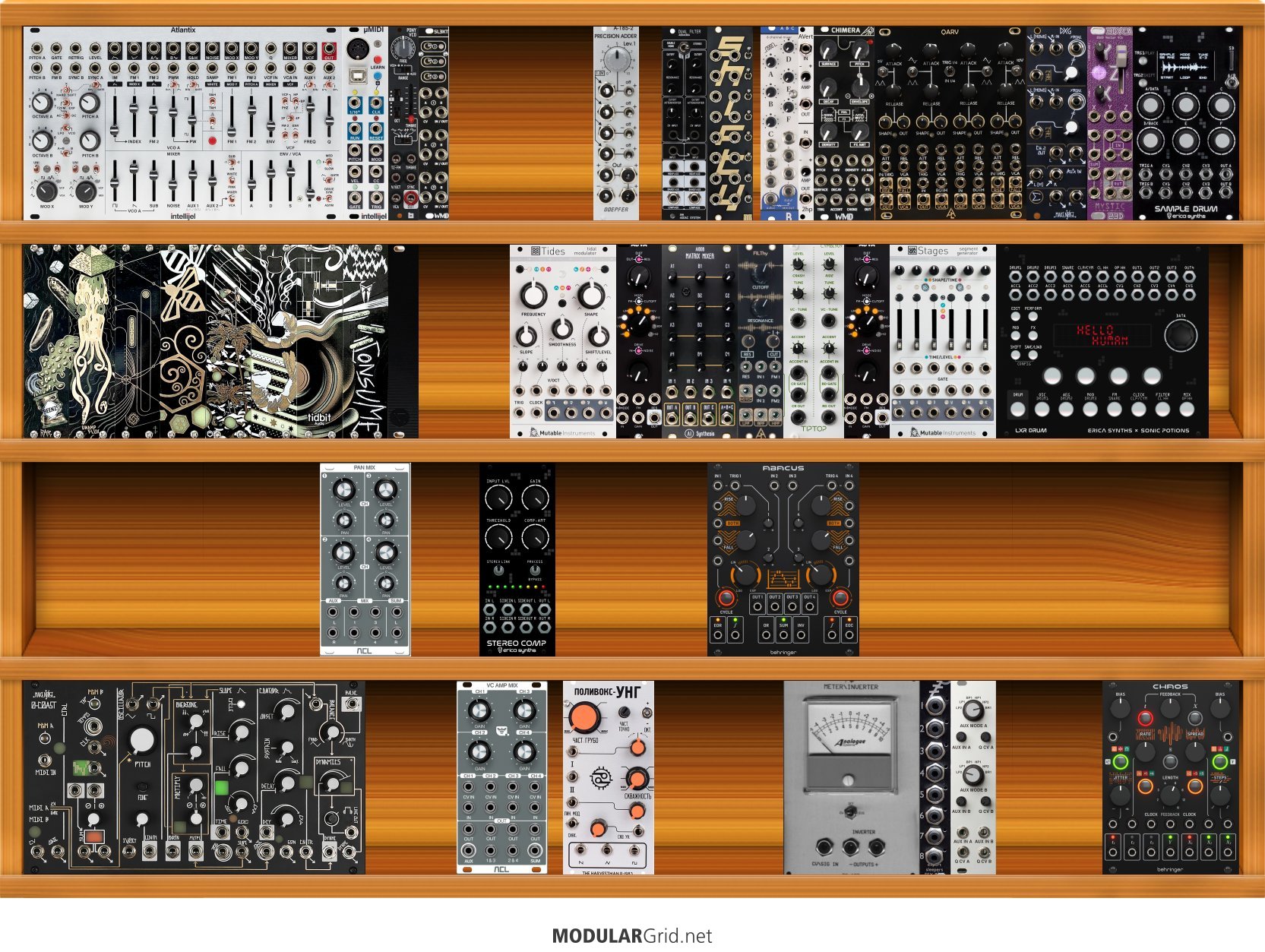The height and width of the screenshot is (952, 1265).
Task: Flip the PROCESS/BYPASS switch on Stereo Comp
Action: click(x=535, y=571)
